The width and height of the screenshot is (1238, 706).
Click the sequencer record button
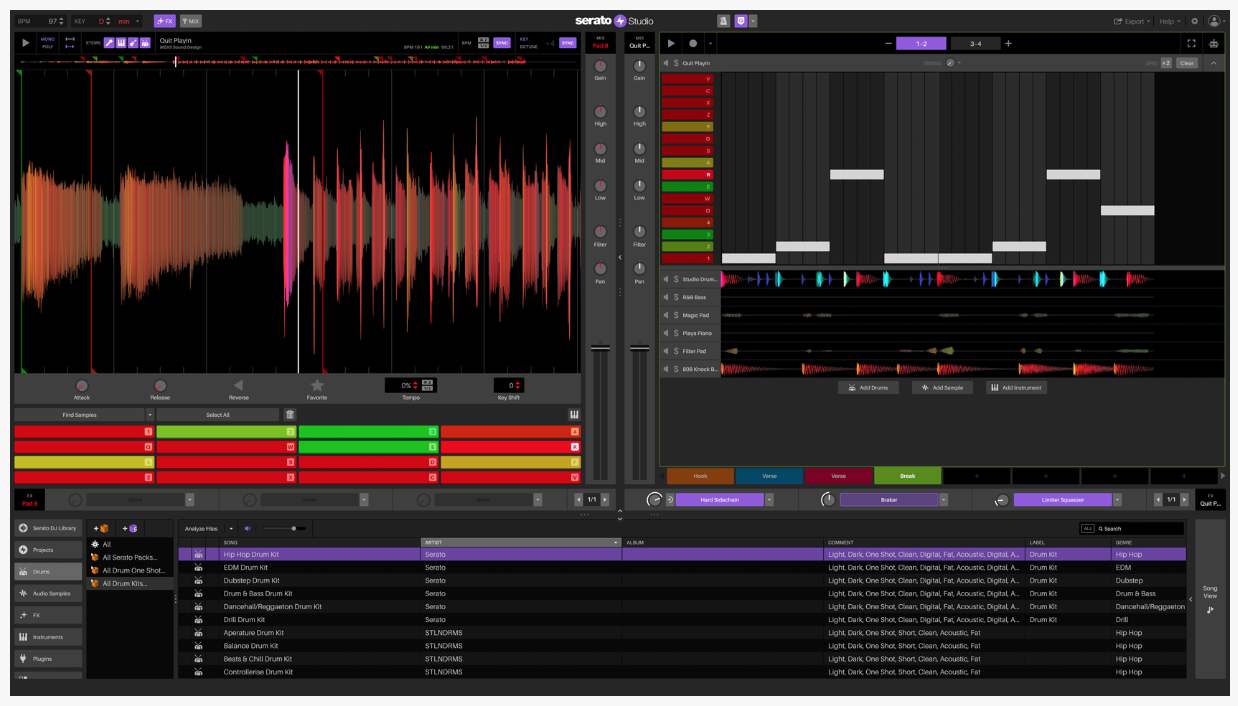(693, 43)
